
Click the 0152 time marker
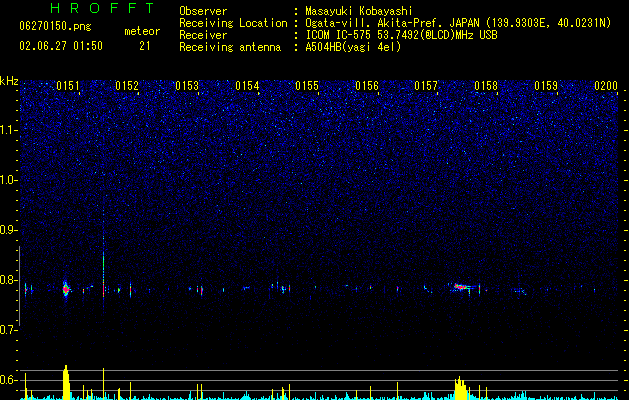pyautogui.click(x=127, y=86)
